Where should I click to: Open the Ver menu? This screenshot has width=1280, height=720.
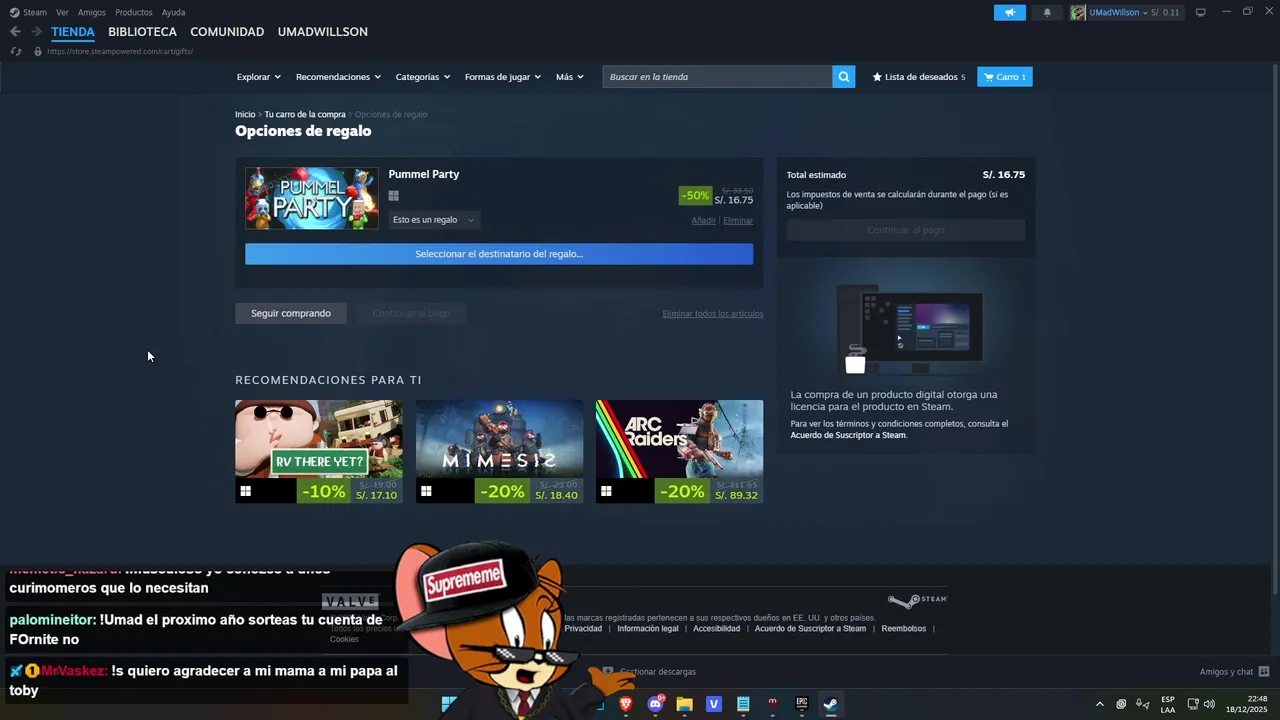pos(62,12)
